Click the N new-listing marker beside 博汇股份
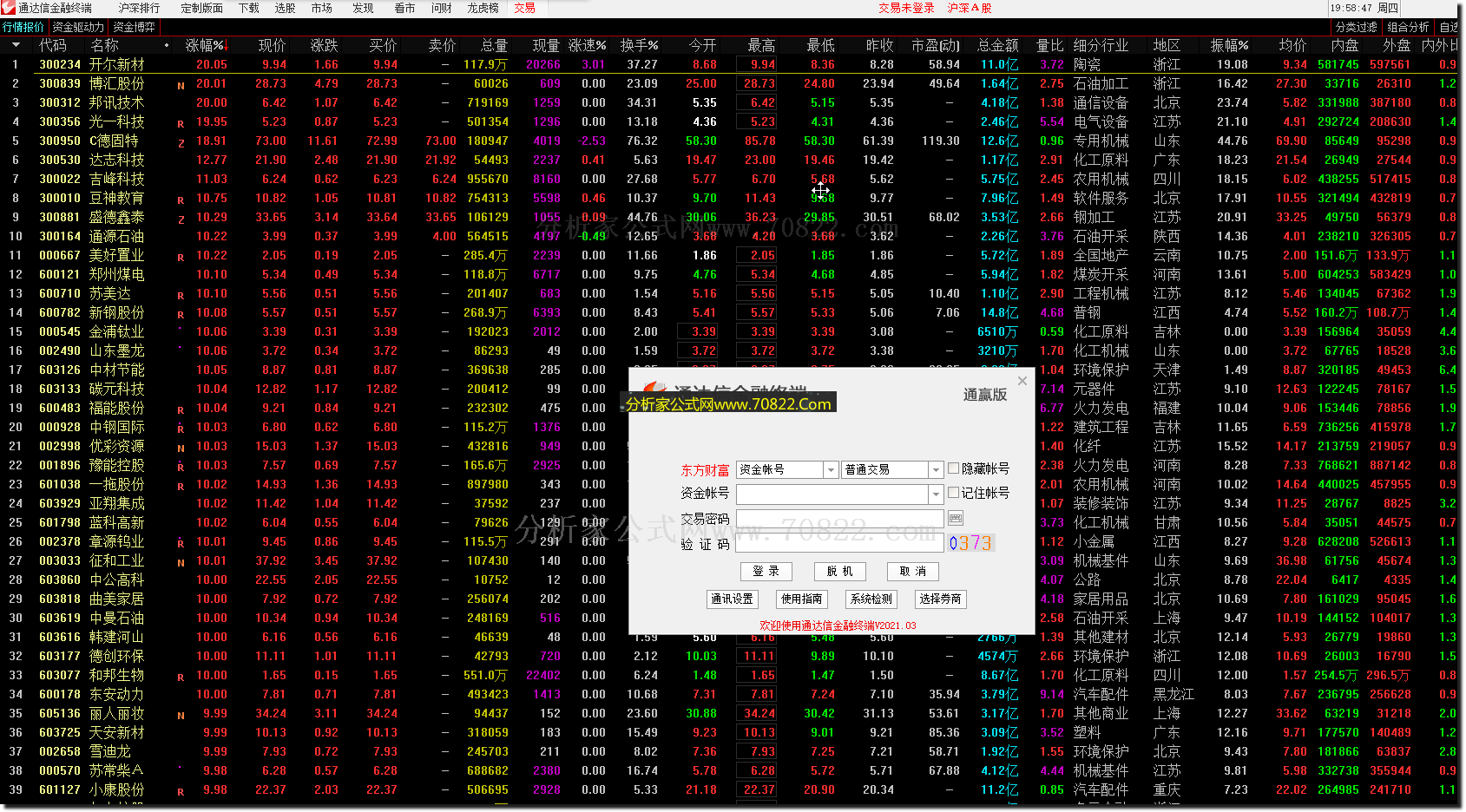 181,85
